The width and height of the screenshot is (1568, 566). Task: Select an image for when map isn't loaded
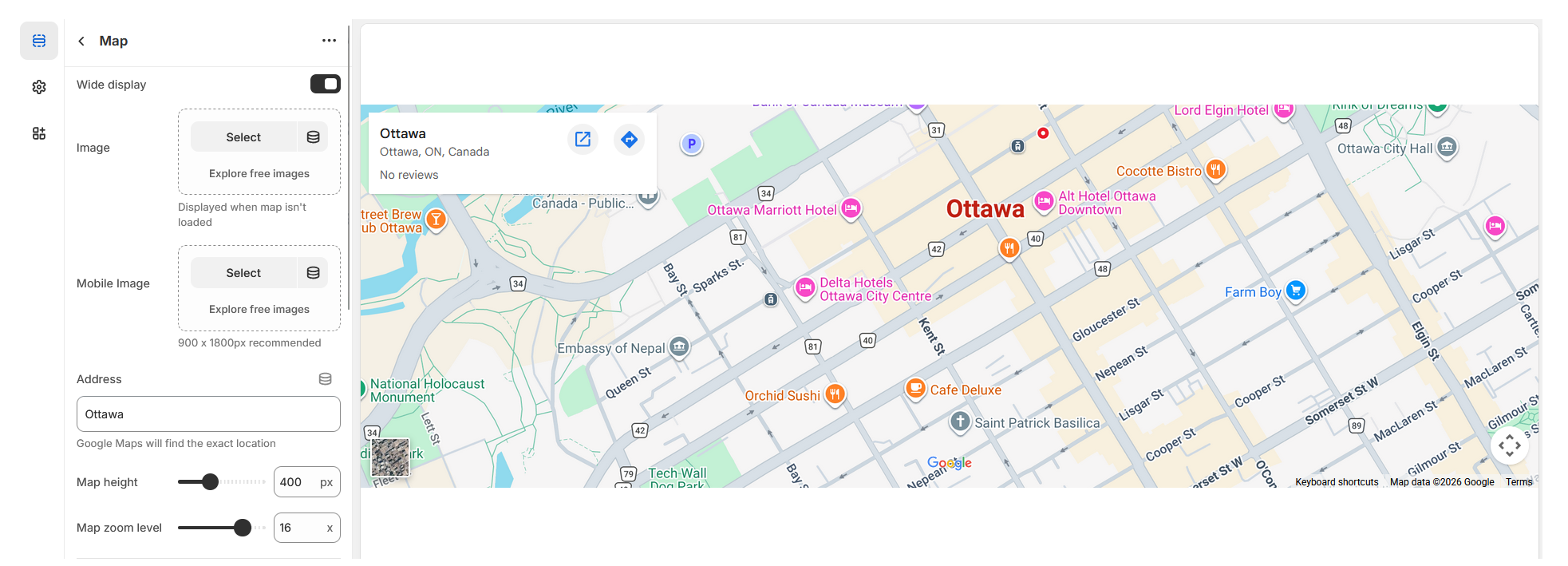[x=243, y=136]
